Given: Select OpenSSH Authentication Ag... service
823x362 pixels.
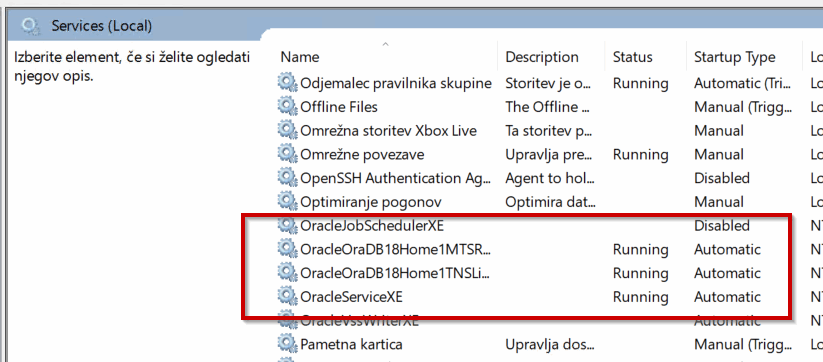Looking at the screenshot, I should click(x=396, y=178).
